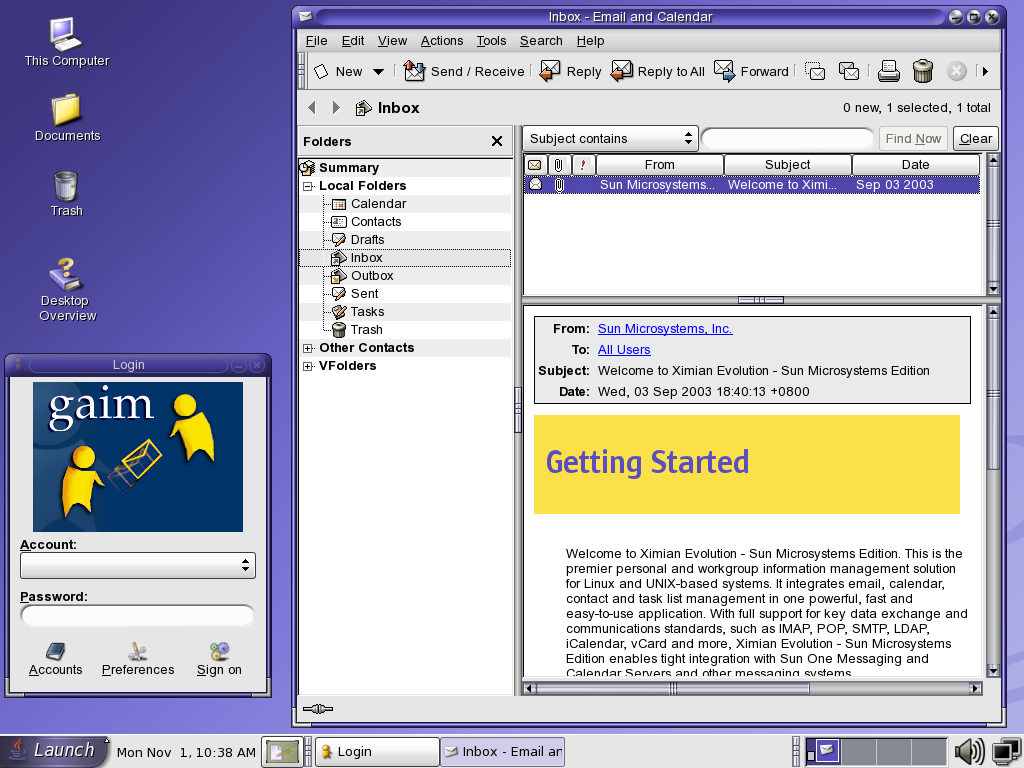
Task: Click the Clear search button
Action: pyautogui.click(x=976, y=138)
